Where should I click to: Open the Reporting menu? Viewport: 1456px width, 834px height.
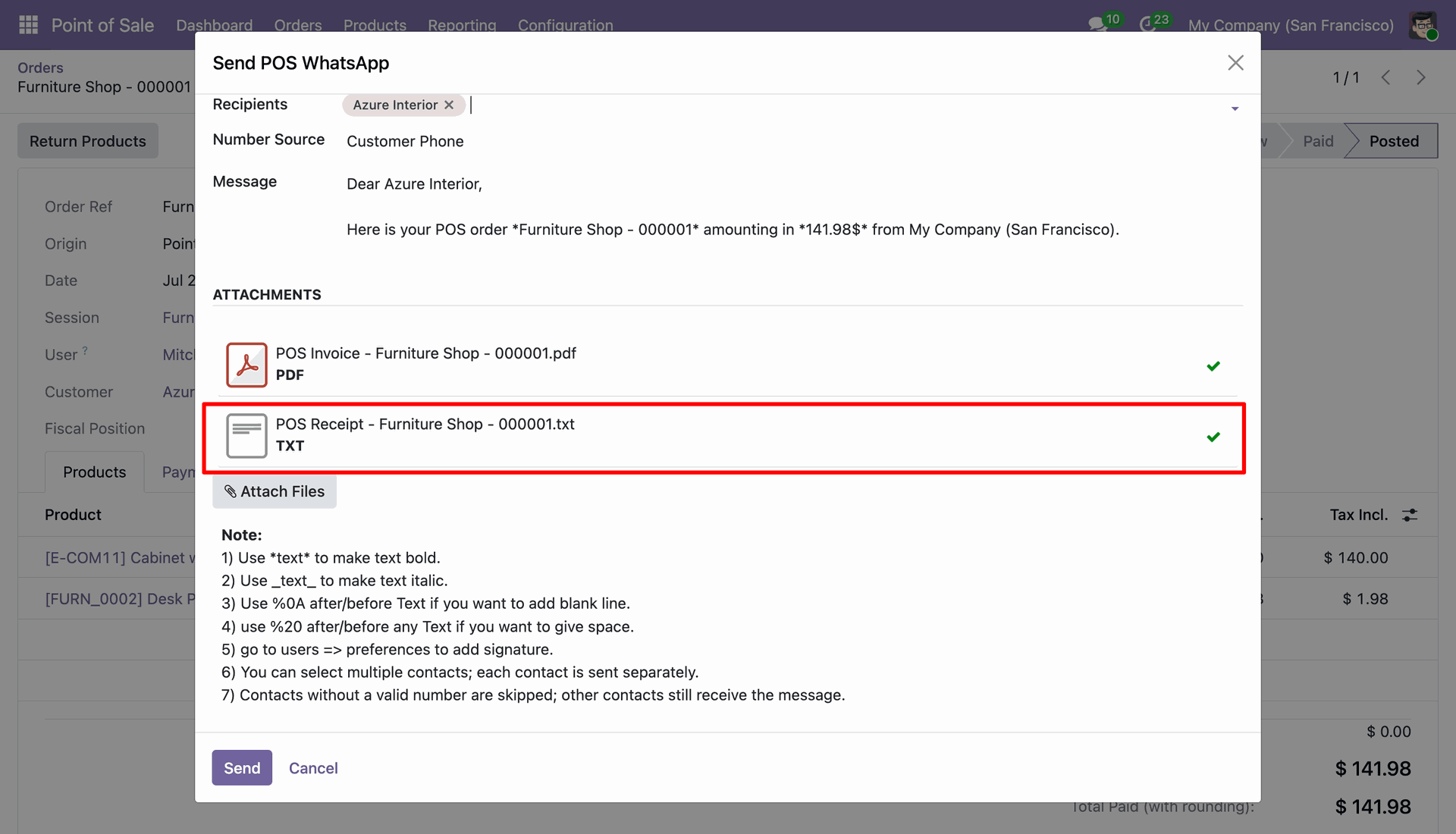coord(462,25)
